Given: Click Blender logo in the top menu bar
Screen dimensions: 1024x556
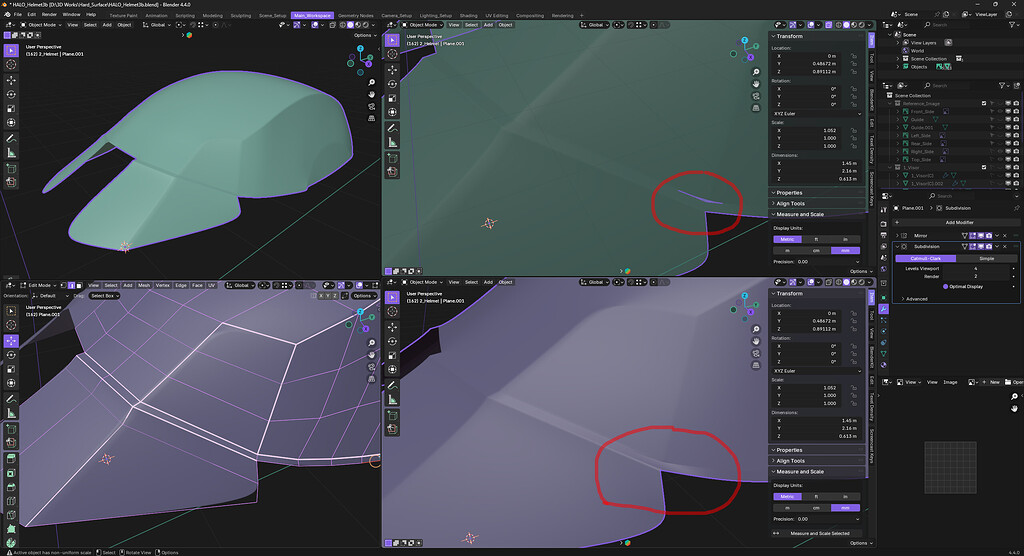Looking at the screenshot, I should tap(5, 14).
